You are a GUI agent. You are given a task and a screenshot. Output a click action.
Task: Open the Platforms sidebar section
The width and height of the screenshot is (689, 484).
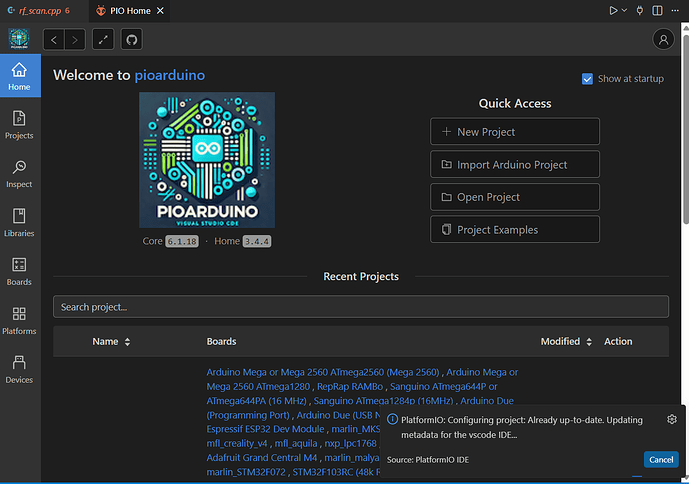click(x=19, y=320)
